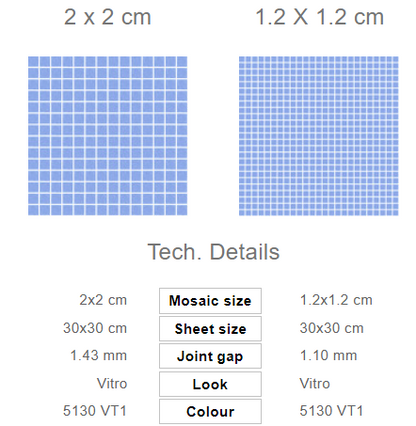
Task: Click the 2 x 2 cm mosaic image
Action: [x=107, y=136]
